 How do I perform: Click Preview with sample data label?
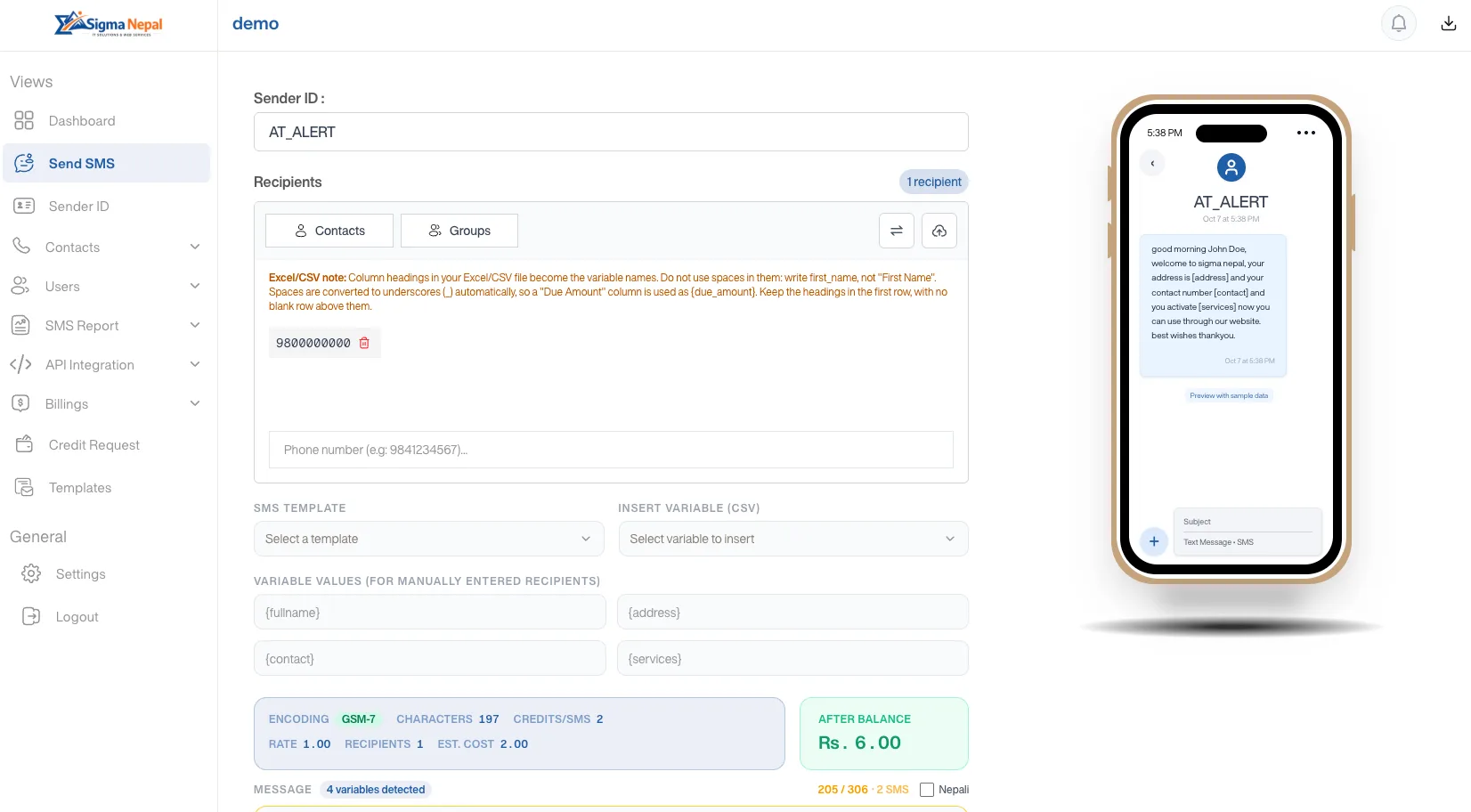pyautogui.click(x=1229, y=395)
